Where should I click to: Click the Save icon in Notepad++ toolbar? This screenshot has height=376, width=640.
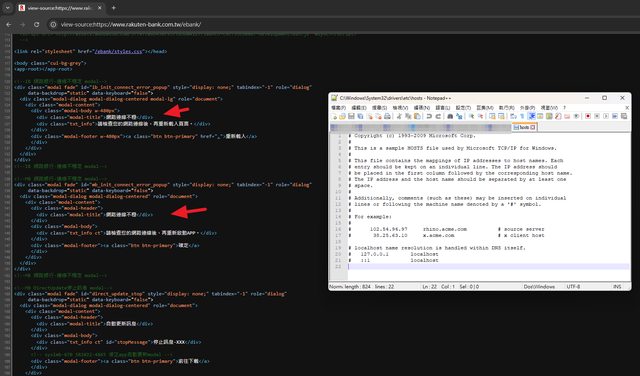point(351,116)
